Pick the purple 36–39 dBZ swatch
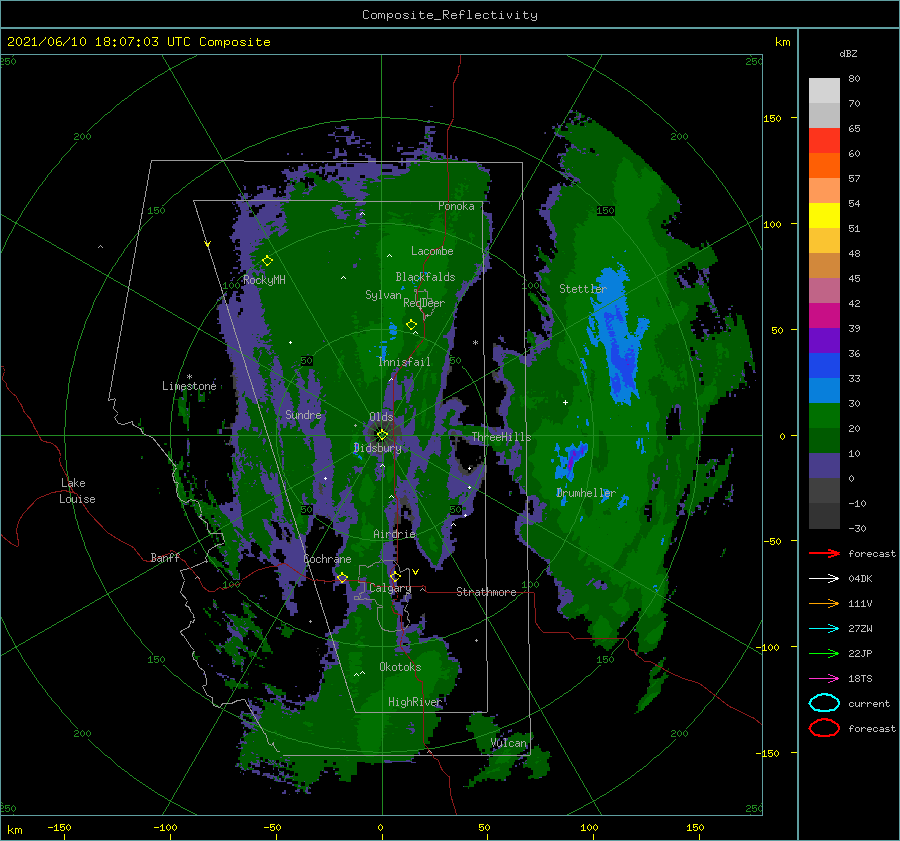 (x=824, y=340)
